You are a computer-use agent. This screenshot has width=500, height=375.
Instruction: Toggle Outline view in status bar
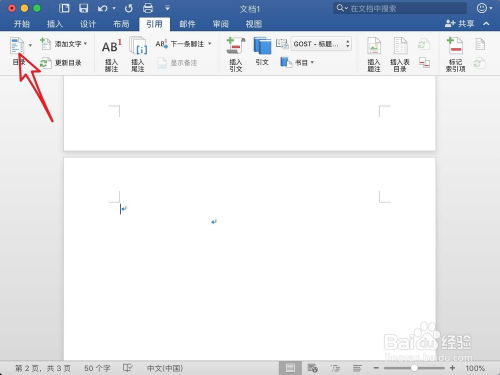(x=335, y=368)
